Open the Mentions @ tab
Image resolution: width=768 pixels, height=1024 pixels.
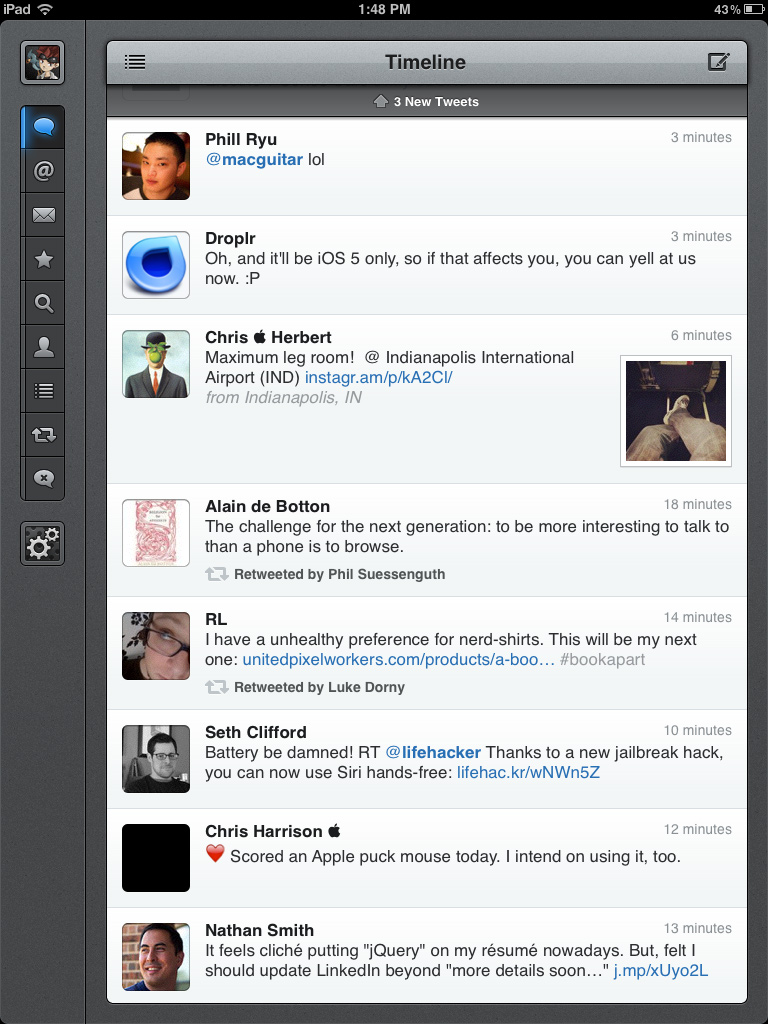(43, 171)
